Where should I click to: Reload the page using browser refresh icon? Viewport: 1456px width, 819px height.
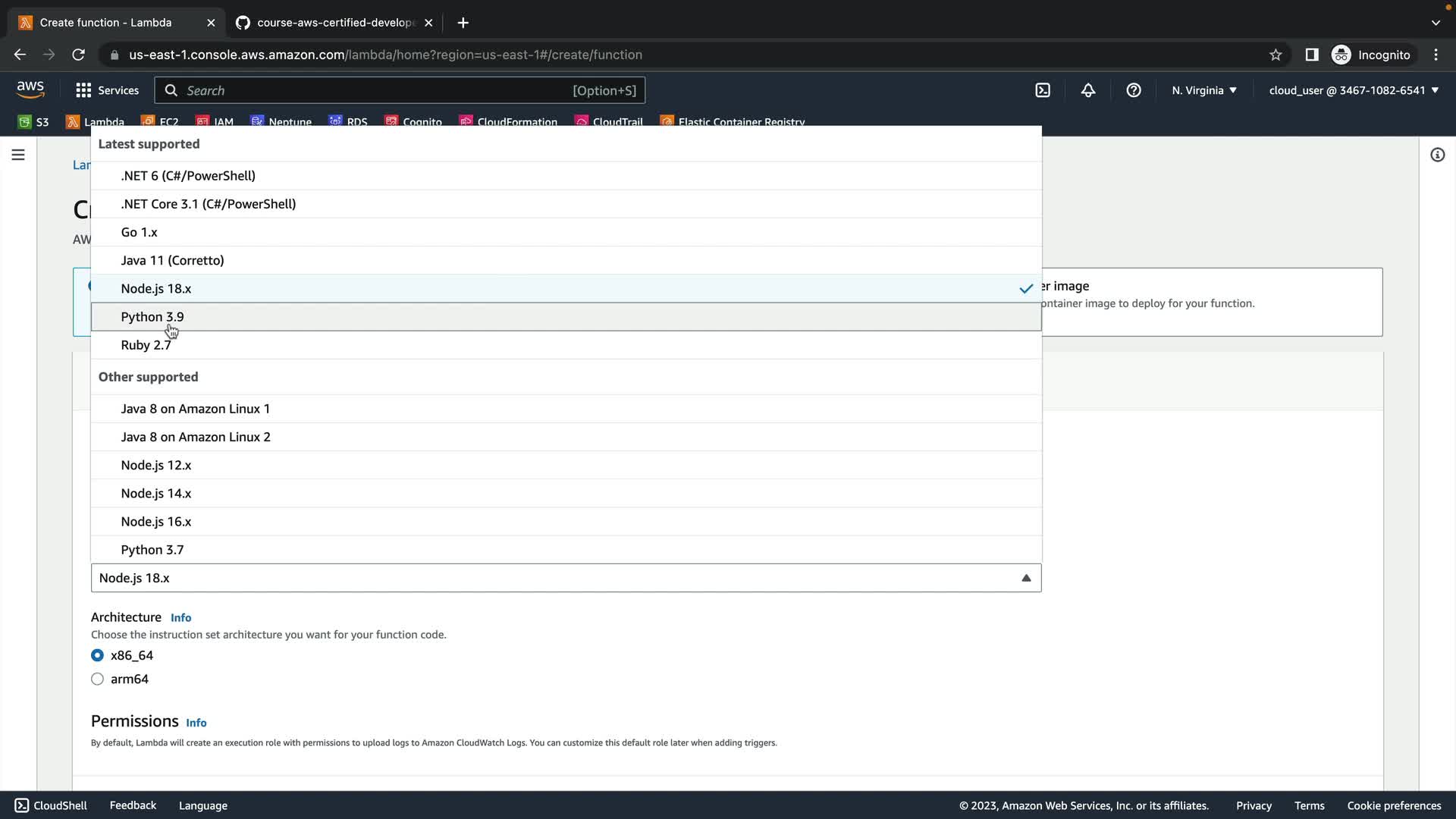78,55
